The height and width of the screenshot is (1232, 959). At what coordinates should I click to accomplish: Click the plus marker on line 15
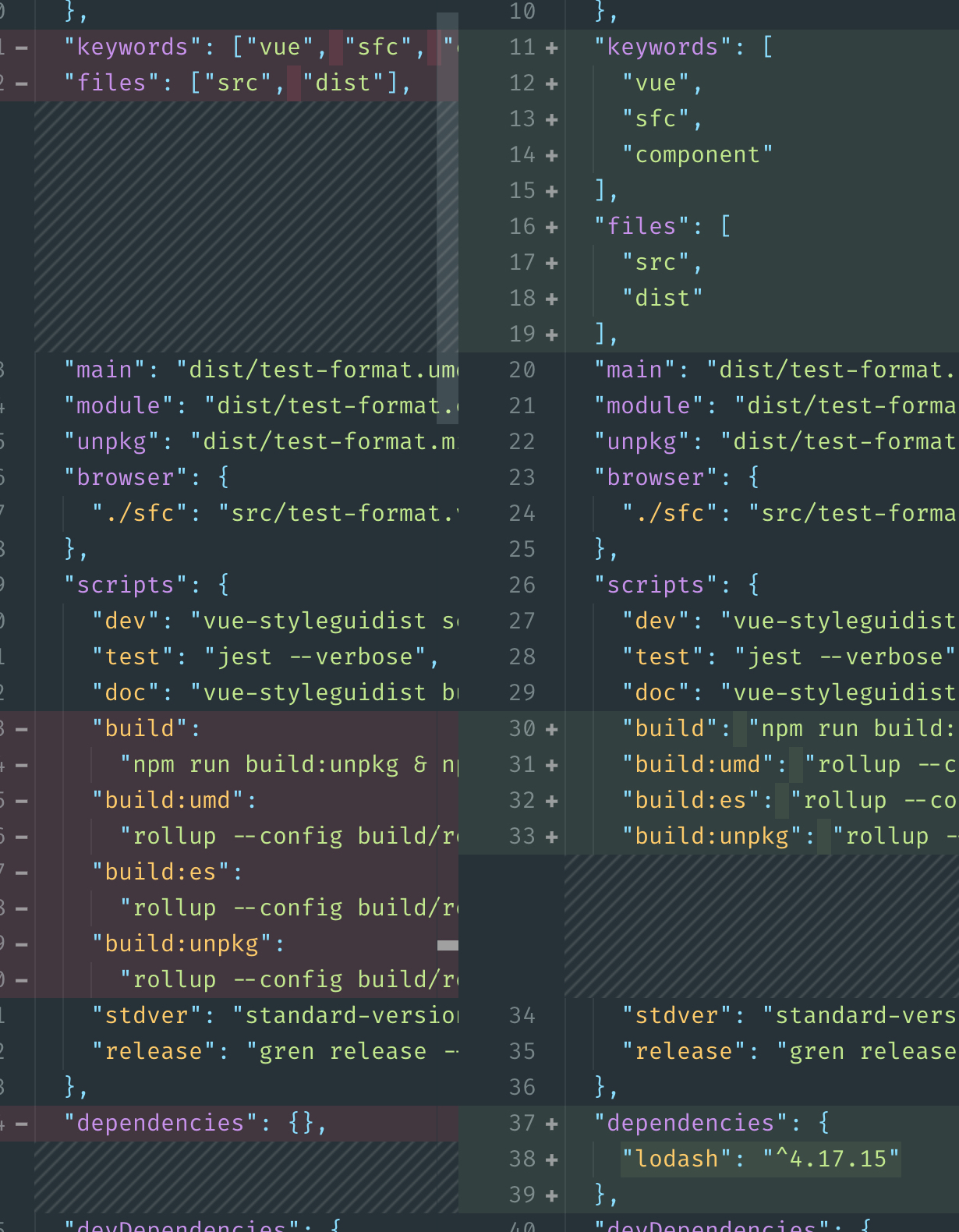(x=552, y=191)
